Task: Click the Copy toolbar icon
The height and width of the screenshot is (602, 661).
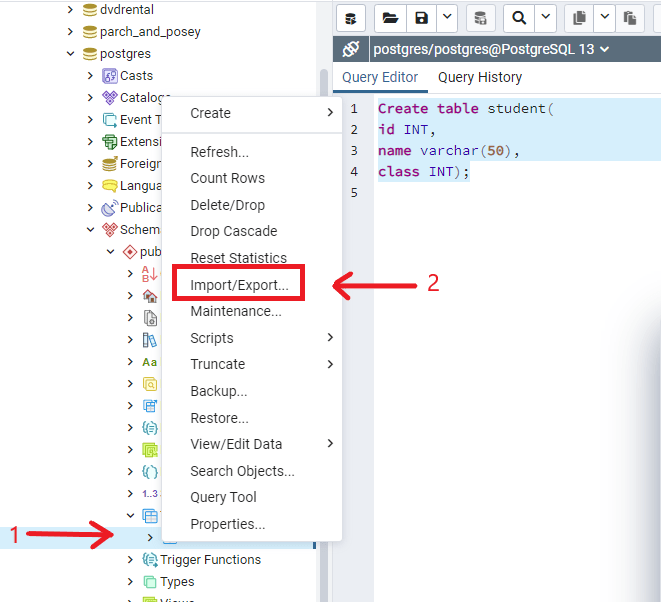Action: (579, 18)
